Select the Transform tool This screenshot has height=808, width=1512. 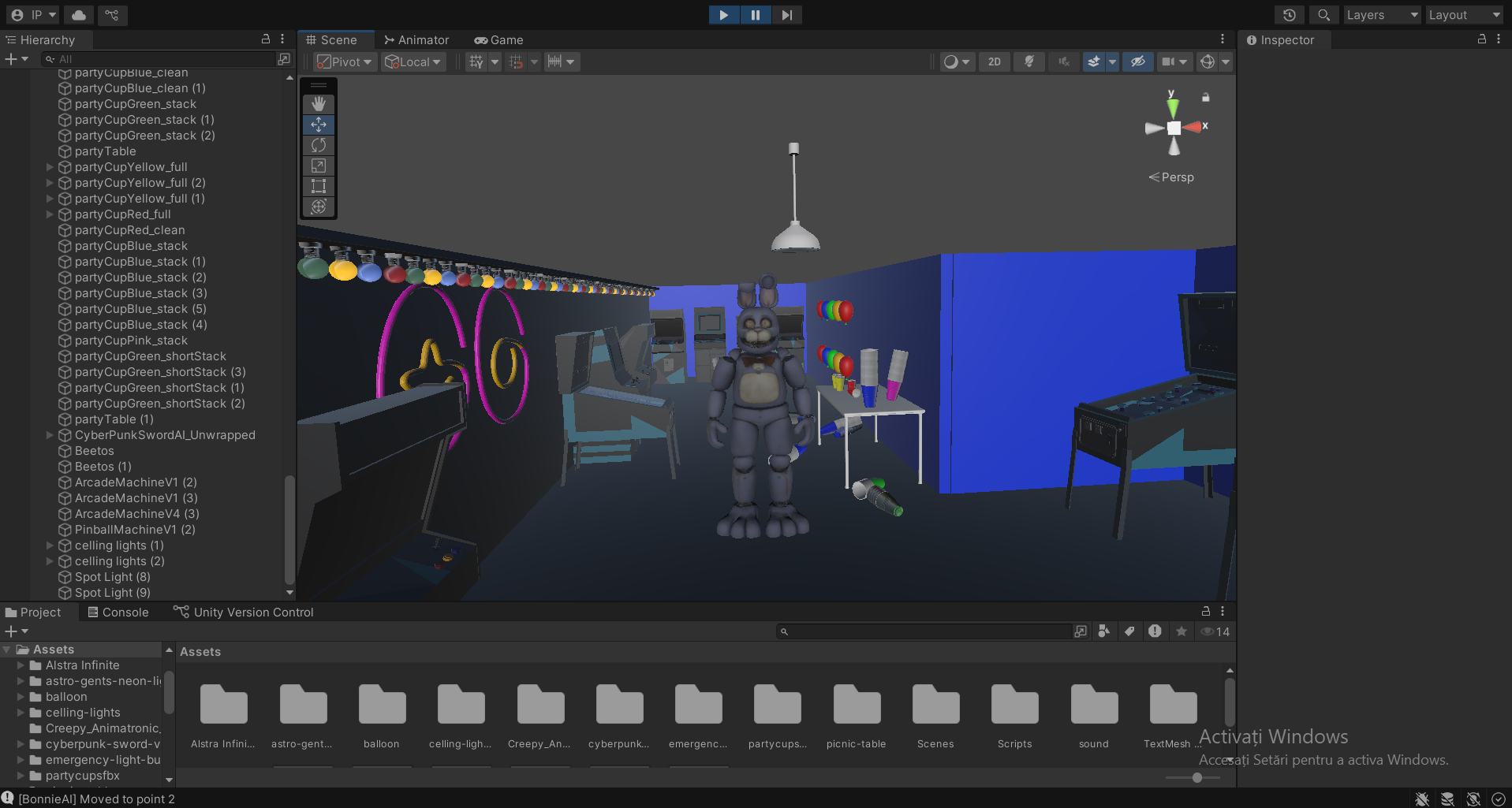pyautogui.click(x=319, y=207)
